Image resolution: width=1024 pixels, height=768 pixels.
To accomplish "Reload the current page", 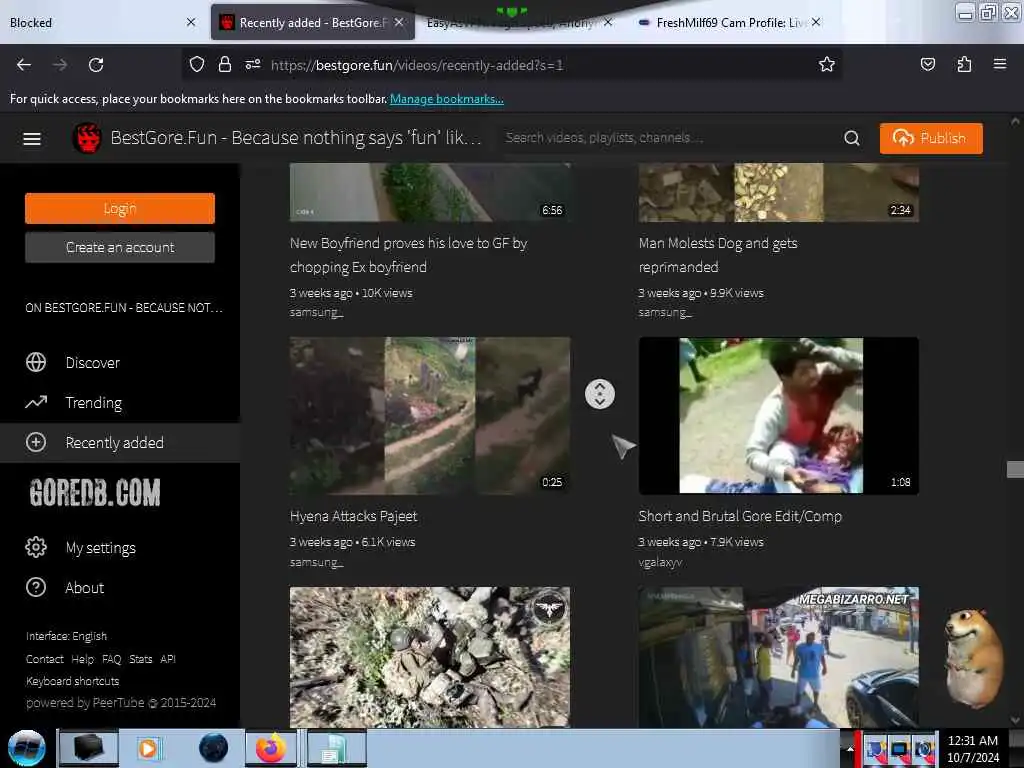I will [x=96, y=65].
